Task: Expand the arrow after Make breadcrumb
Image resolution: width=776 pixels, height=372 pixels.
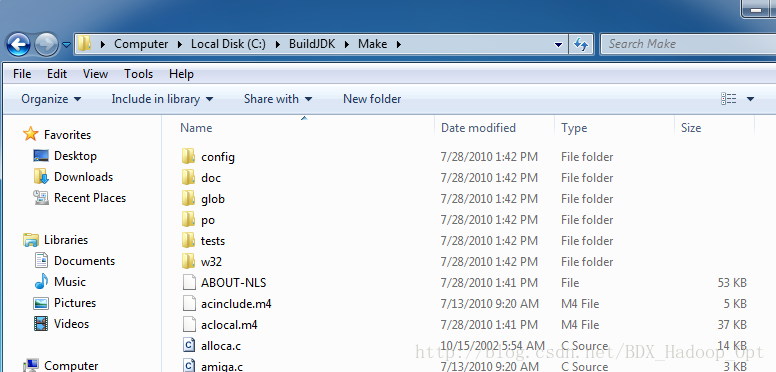Action: point(398,45)
